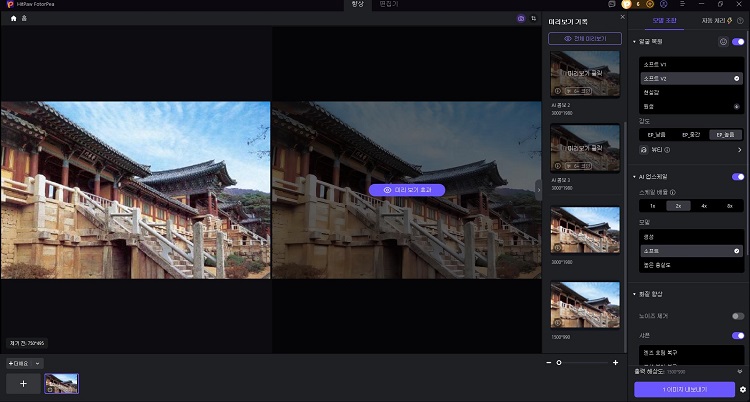This screenshot has height=402, width=750.
Task: Open the model combination tab
Action: click(x=664, y=21)
